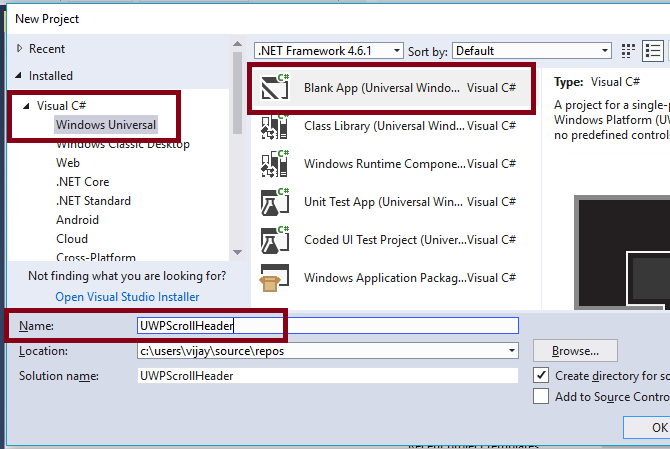Viewport: 670px width, 449px height.
Task: Click the Blank App template icon
Action: click(x=275, y=87)
